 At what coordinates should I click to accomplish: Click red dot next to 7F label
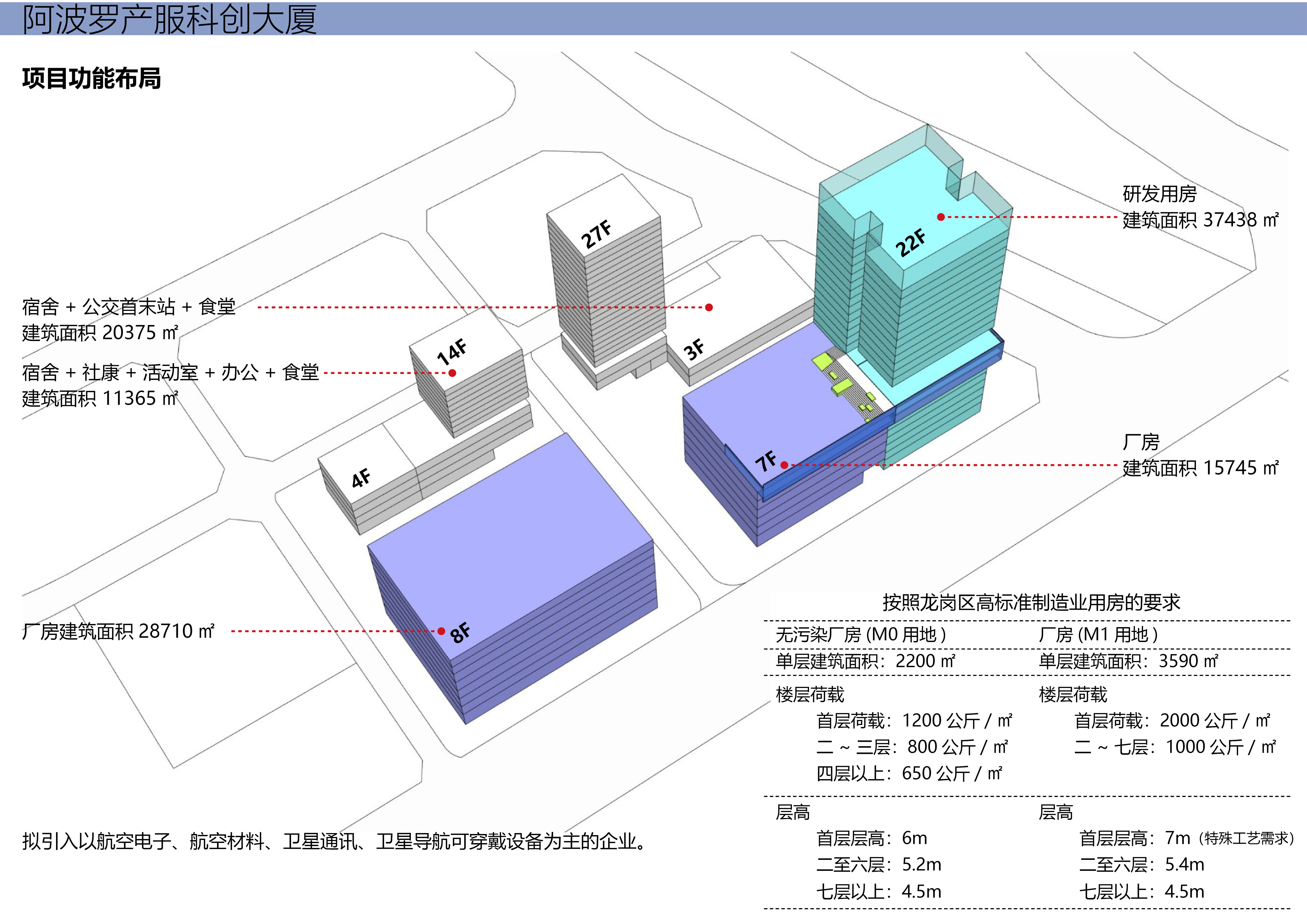coord(784,465)
